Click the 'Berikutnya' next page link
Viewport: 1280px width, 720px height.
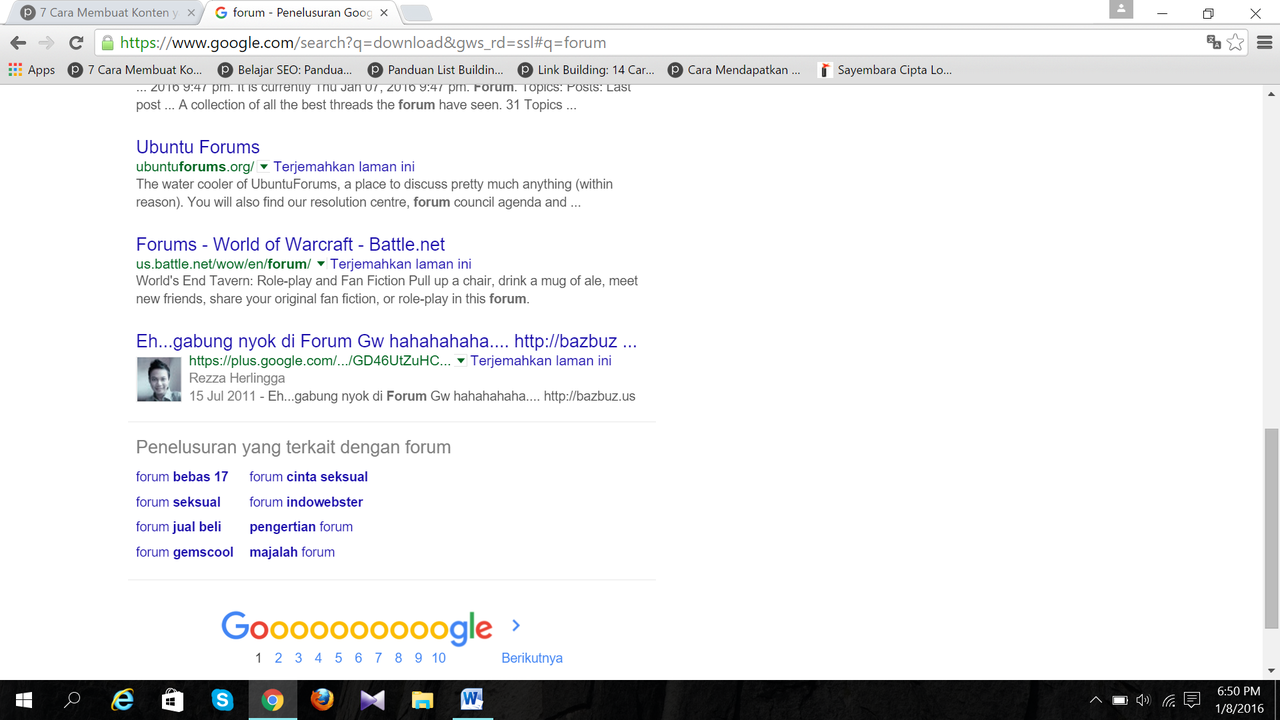click(532, 658)
